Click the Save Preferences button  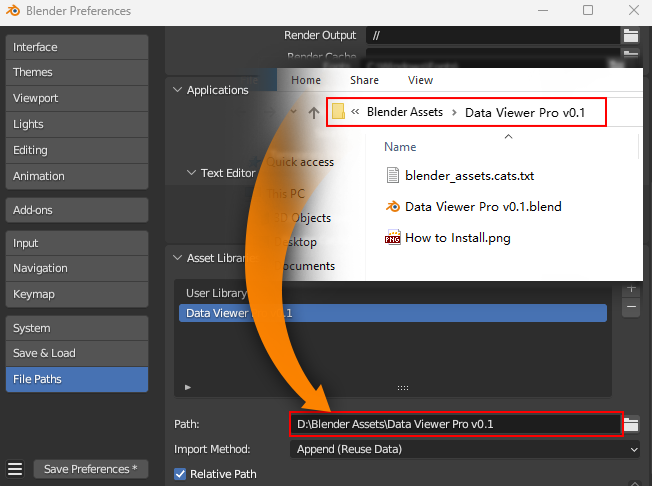point(91,469)
